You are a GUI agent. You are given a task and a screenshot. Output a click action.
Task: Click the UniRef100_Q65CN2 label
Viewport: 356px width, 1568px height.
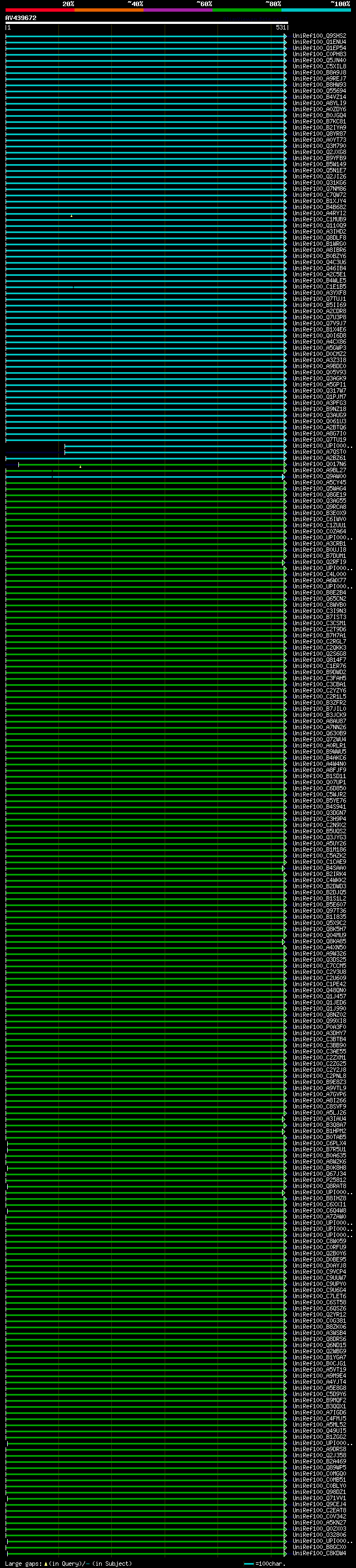point(319,598)
